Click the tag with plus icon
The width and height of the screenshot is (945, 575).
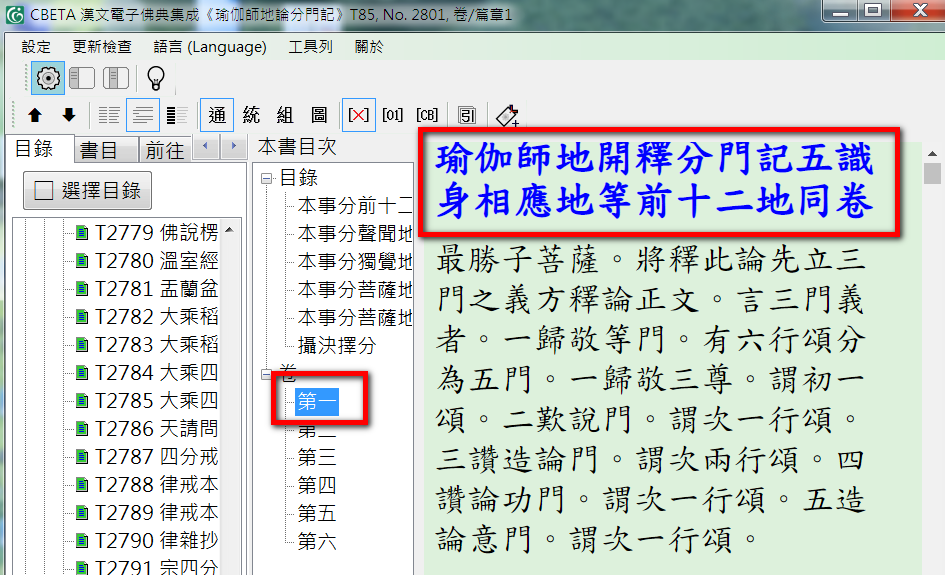[507, 116]
